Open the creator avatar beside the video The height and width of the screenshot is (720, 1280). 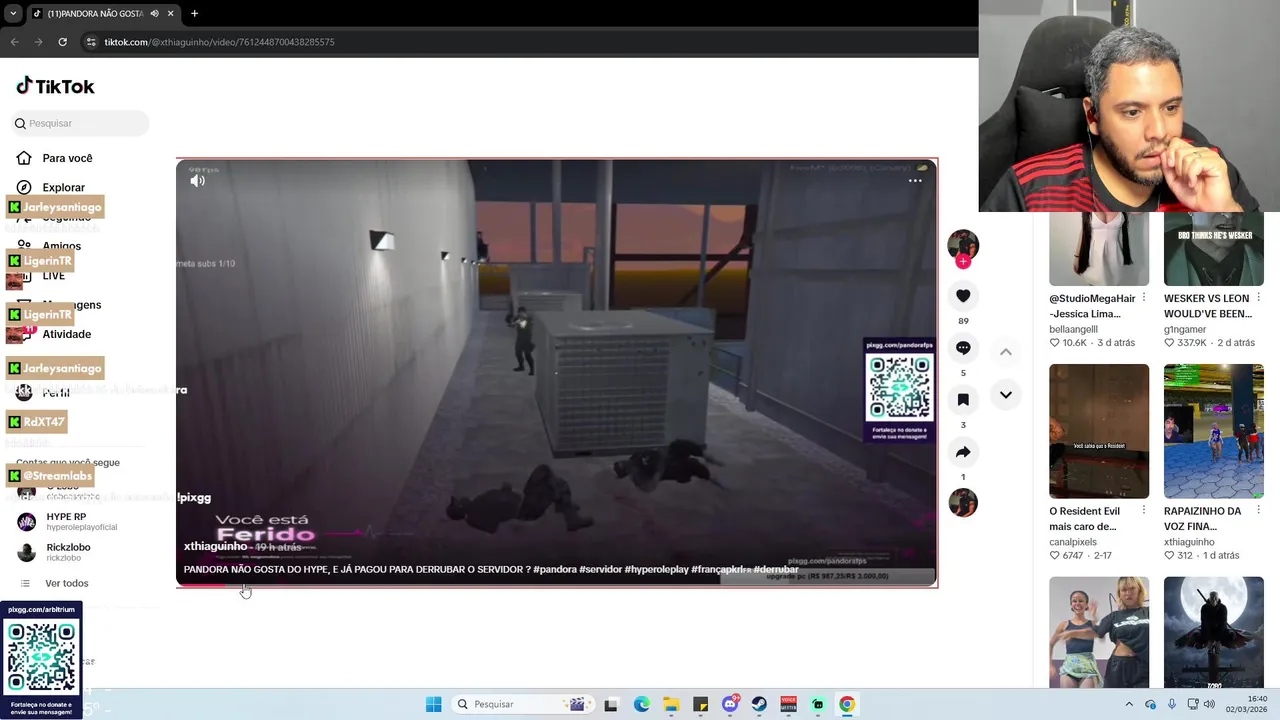click(963, 244)
